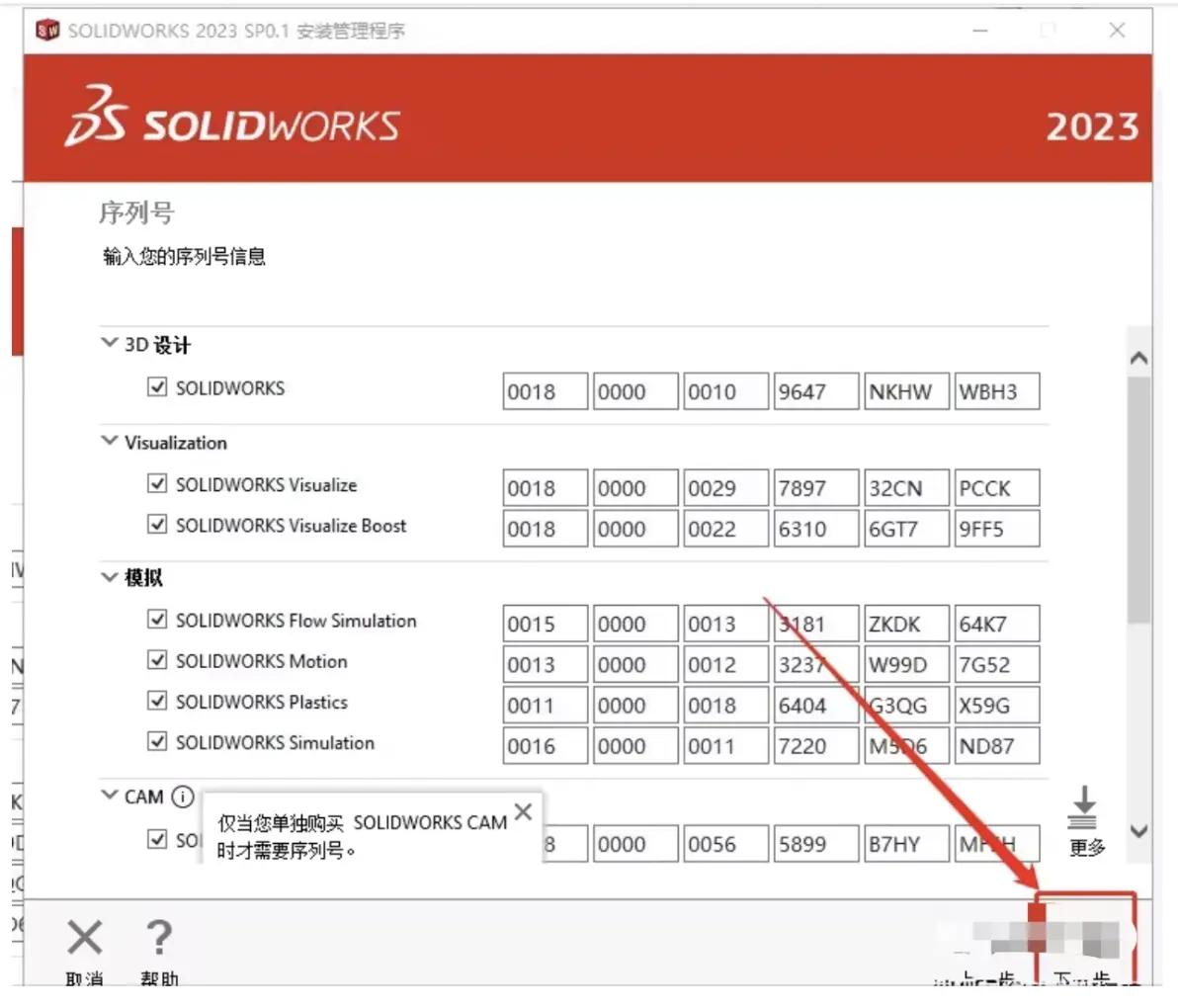
Task: Open the Help question mark icon
Action: [158, 938]
